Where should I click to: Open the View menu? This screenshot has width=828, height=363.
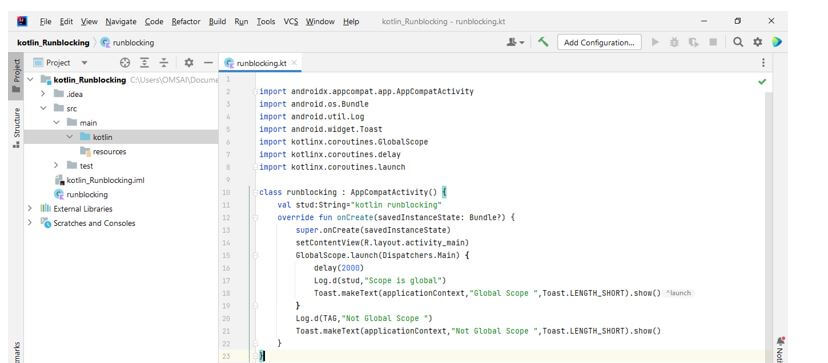pos(89,22)
